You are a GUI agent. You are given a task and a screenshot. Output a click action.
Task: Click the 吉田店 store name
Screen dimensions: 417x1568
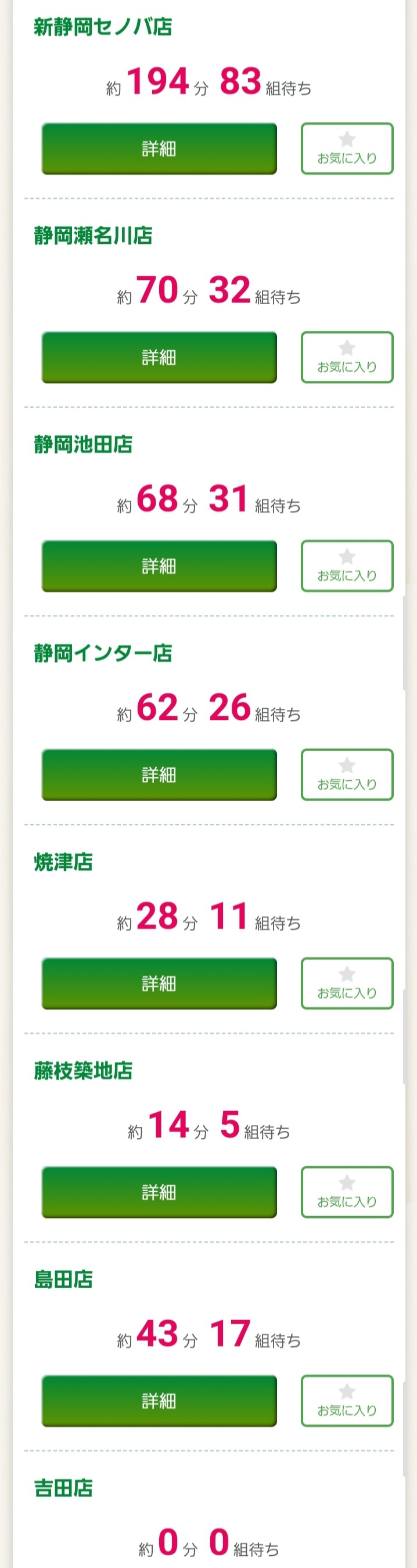[x=63, y=1488]
